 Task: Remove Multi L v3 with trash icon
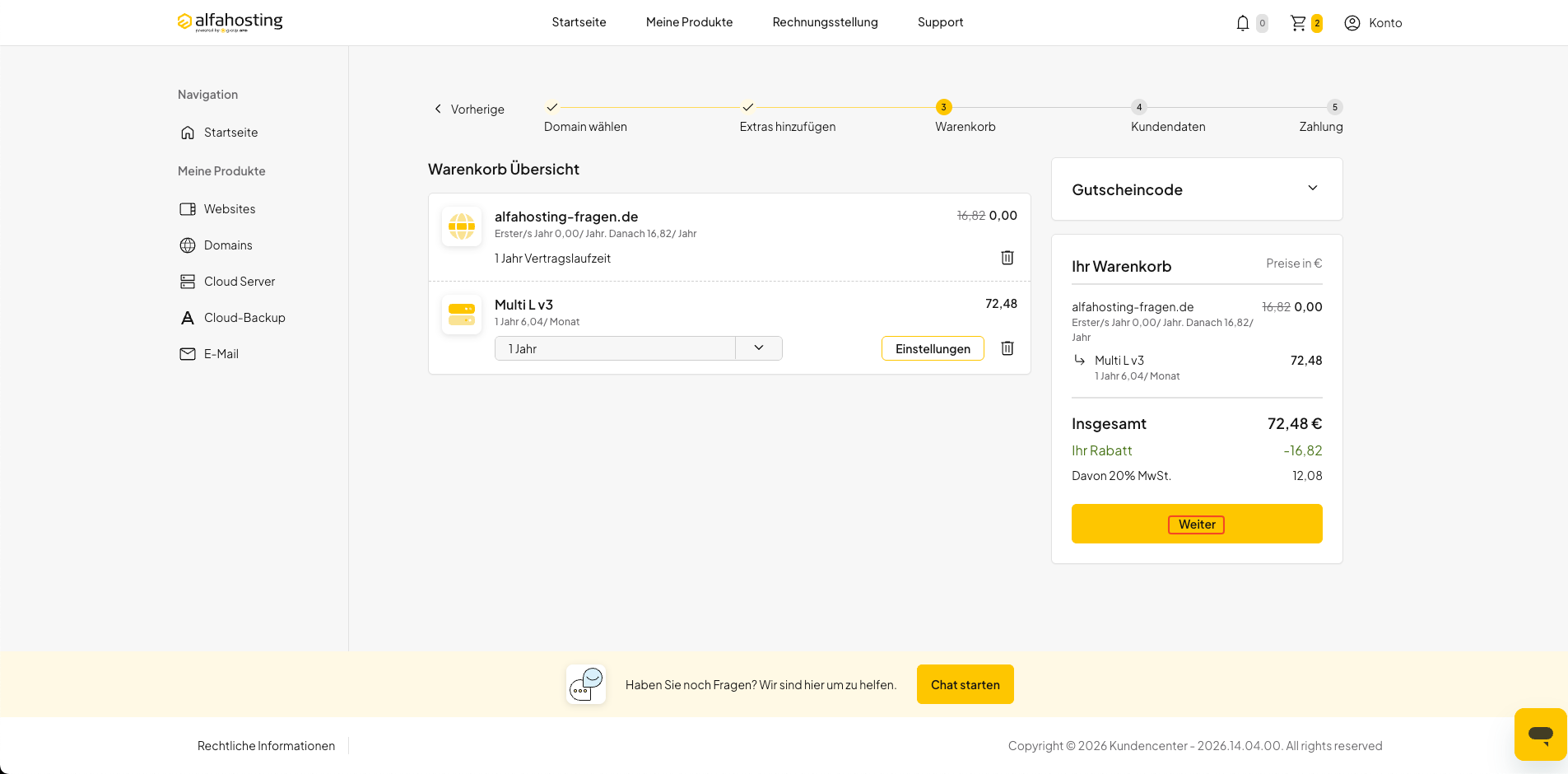[1007, 348]
